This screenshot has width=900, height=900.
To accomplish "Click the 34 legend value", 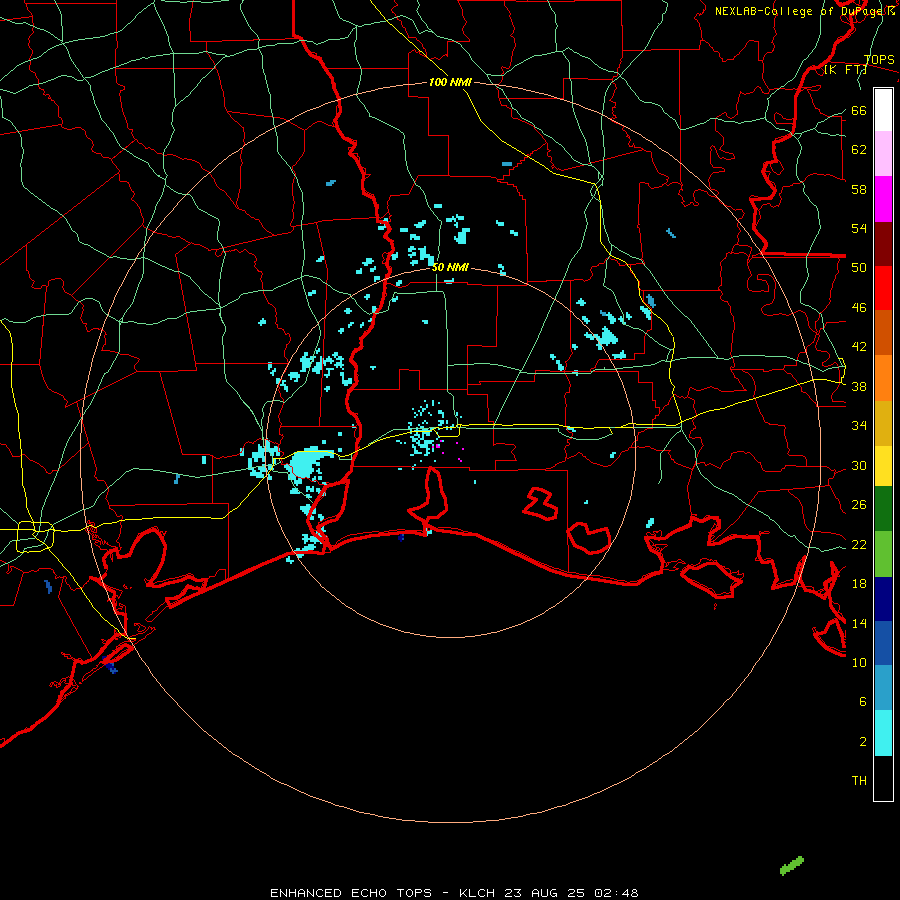I will tap(859, 425).
